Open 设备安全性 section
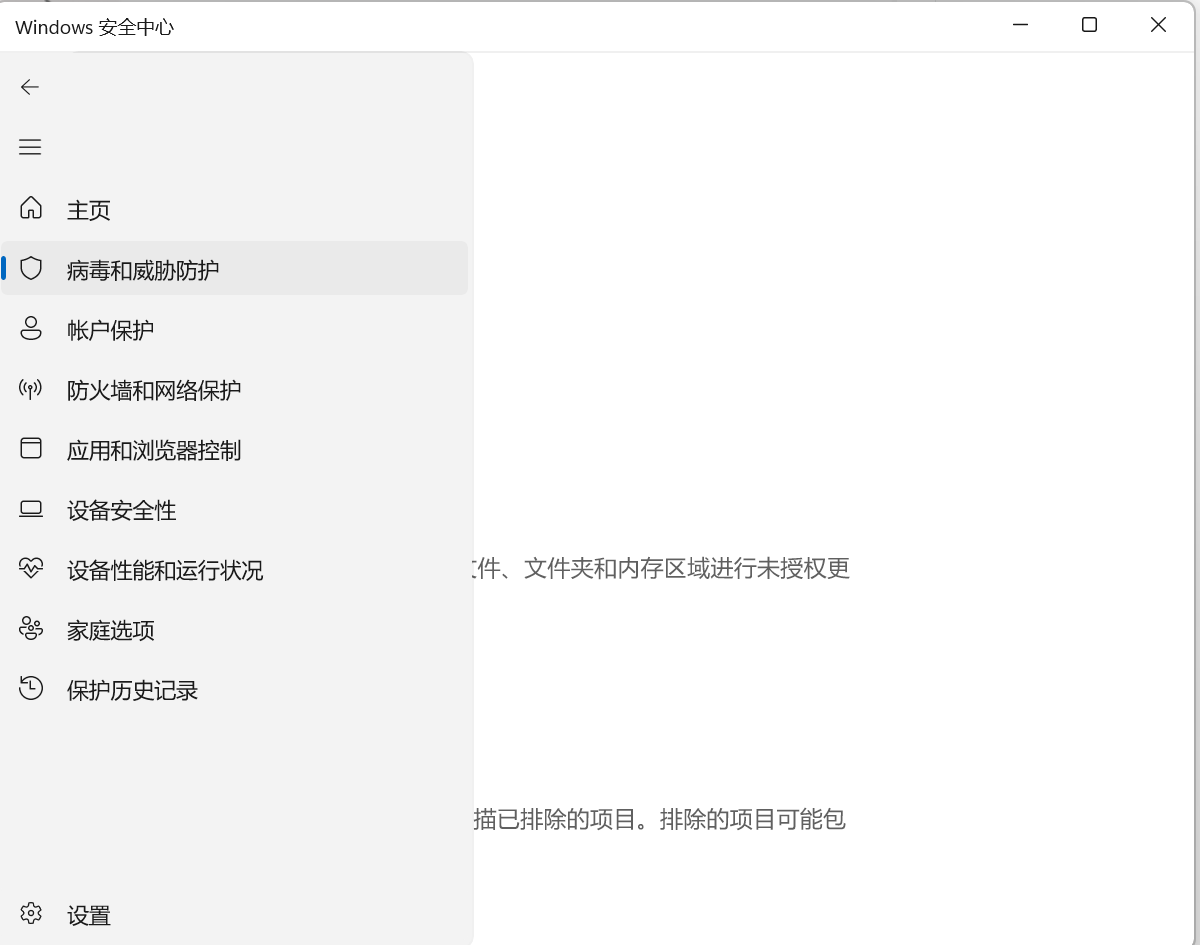The height and width of the screenshot is (945, 1200). (x=235, y=510)
